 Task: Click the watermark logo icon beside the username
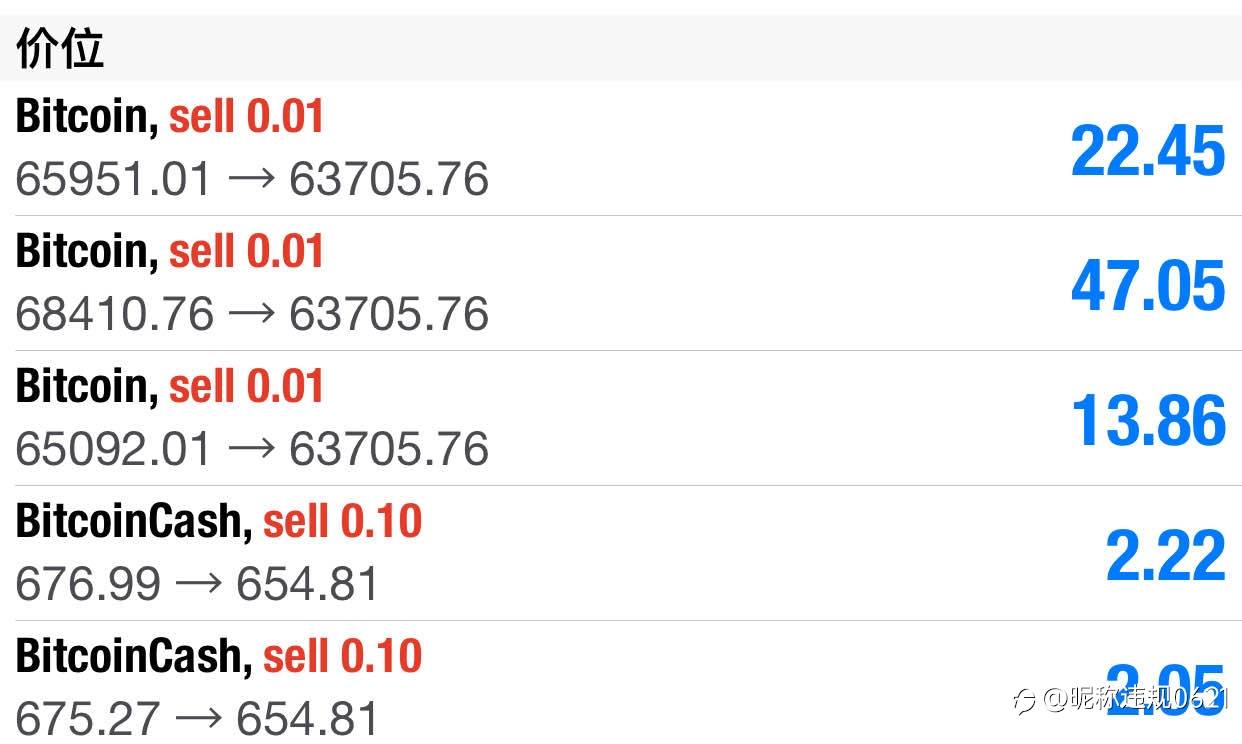point(1023,700)
